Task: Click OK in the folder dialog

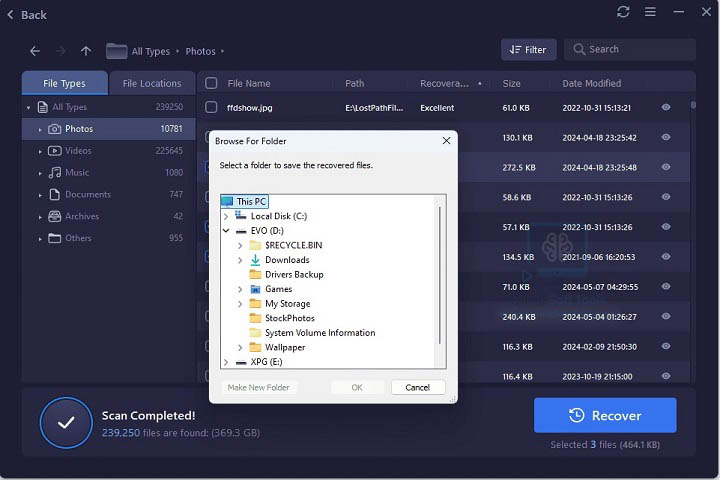Action: click(x=357, y=387)
